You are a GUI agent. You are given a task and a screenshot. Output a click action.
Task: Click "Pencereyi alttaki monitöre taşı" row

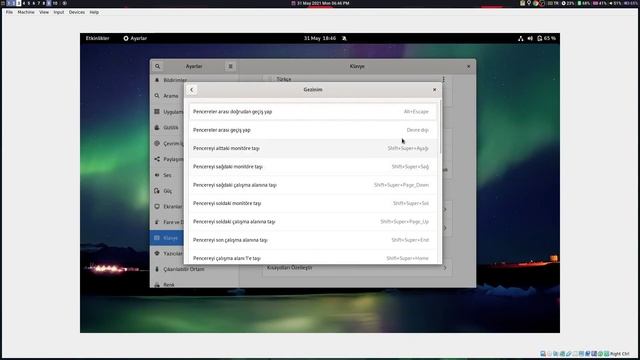(313, 149)
